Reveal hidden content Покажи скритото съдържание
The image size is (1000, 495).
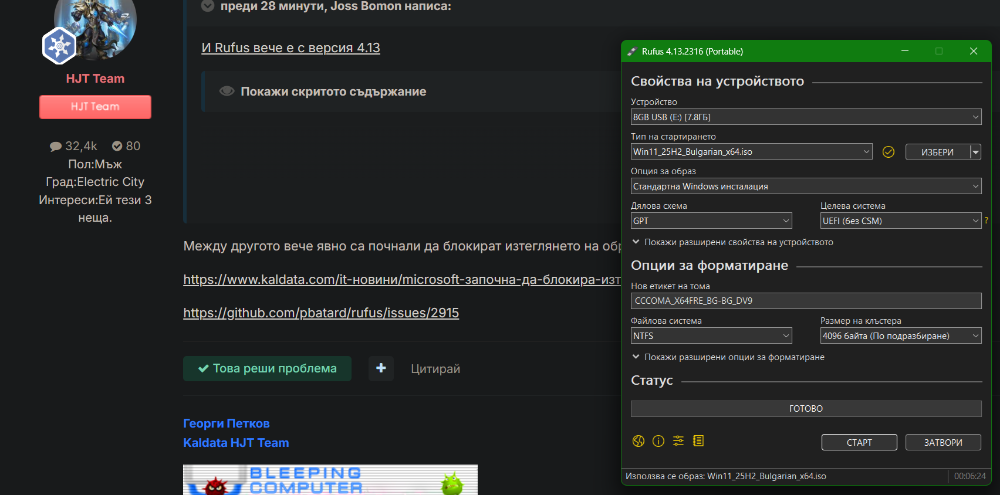pyautogui.click(x=333, y=91)
